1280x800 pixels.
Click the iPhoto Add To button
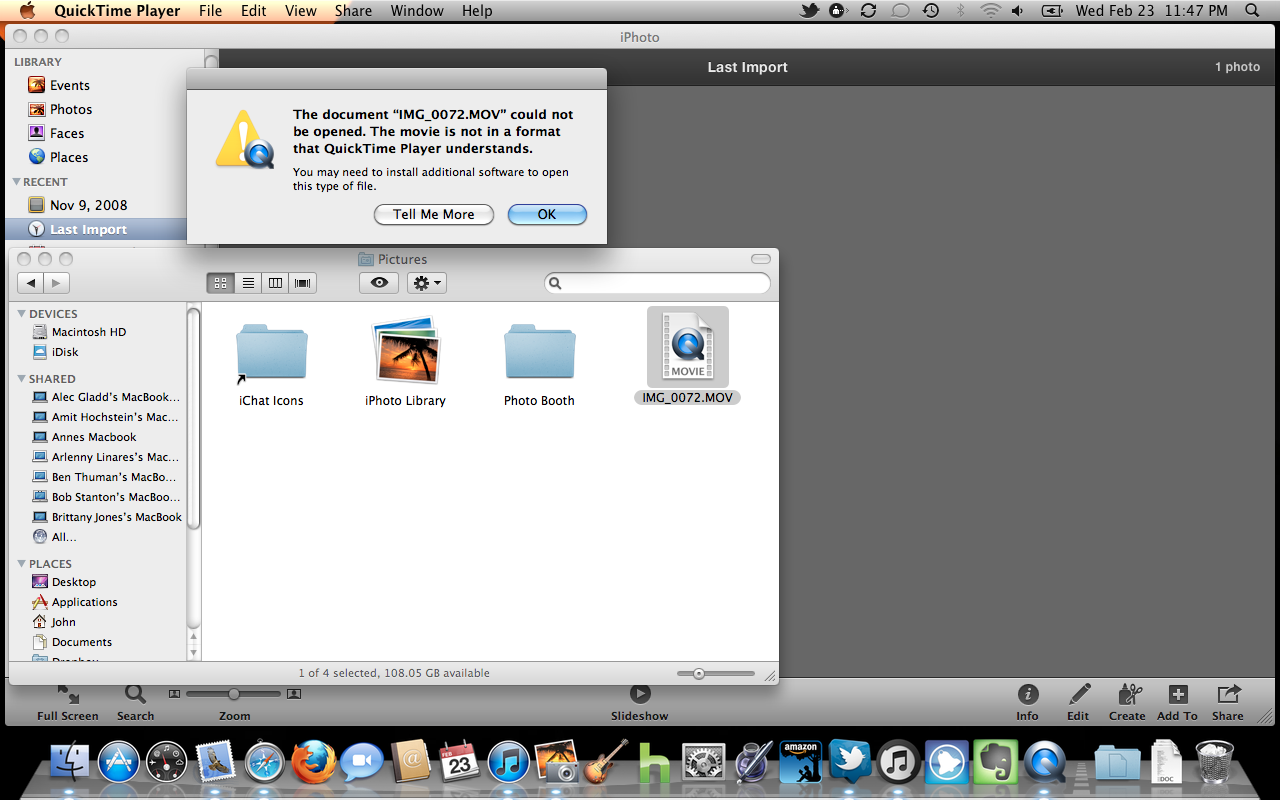click(x=1177, y=702)
